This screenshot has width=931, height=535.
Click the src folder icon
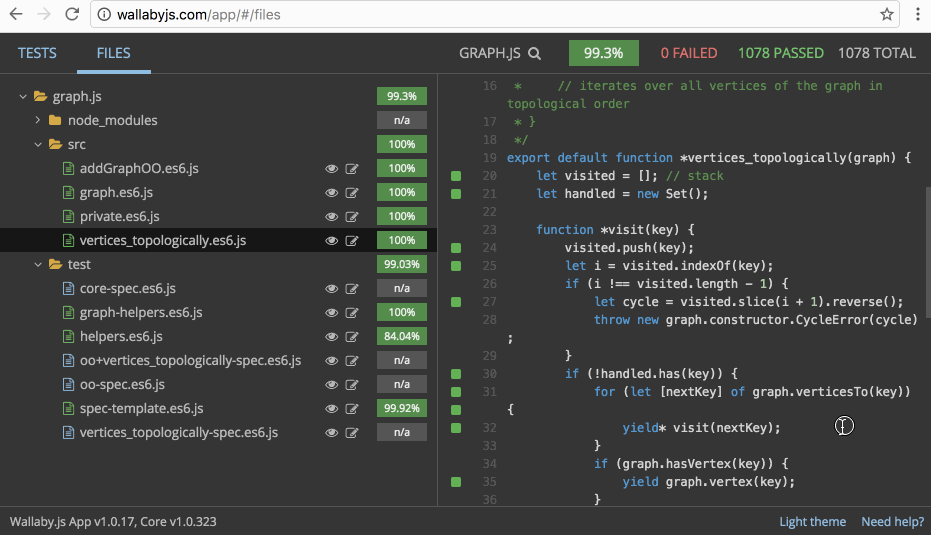coord(55,144)
